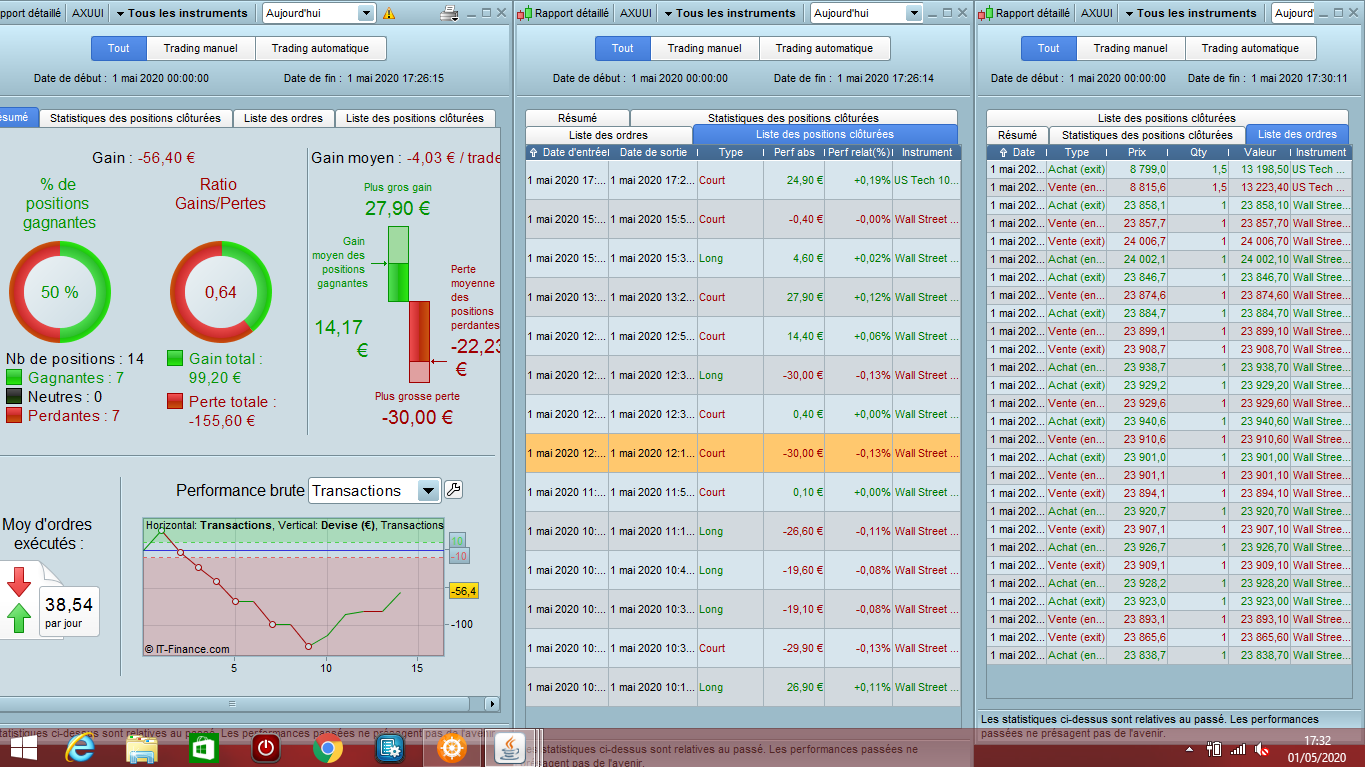Select the position row with 24,90 € gain
The height and width of the screenshot is (767, 1365).
743,181
